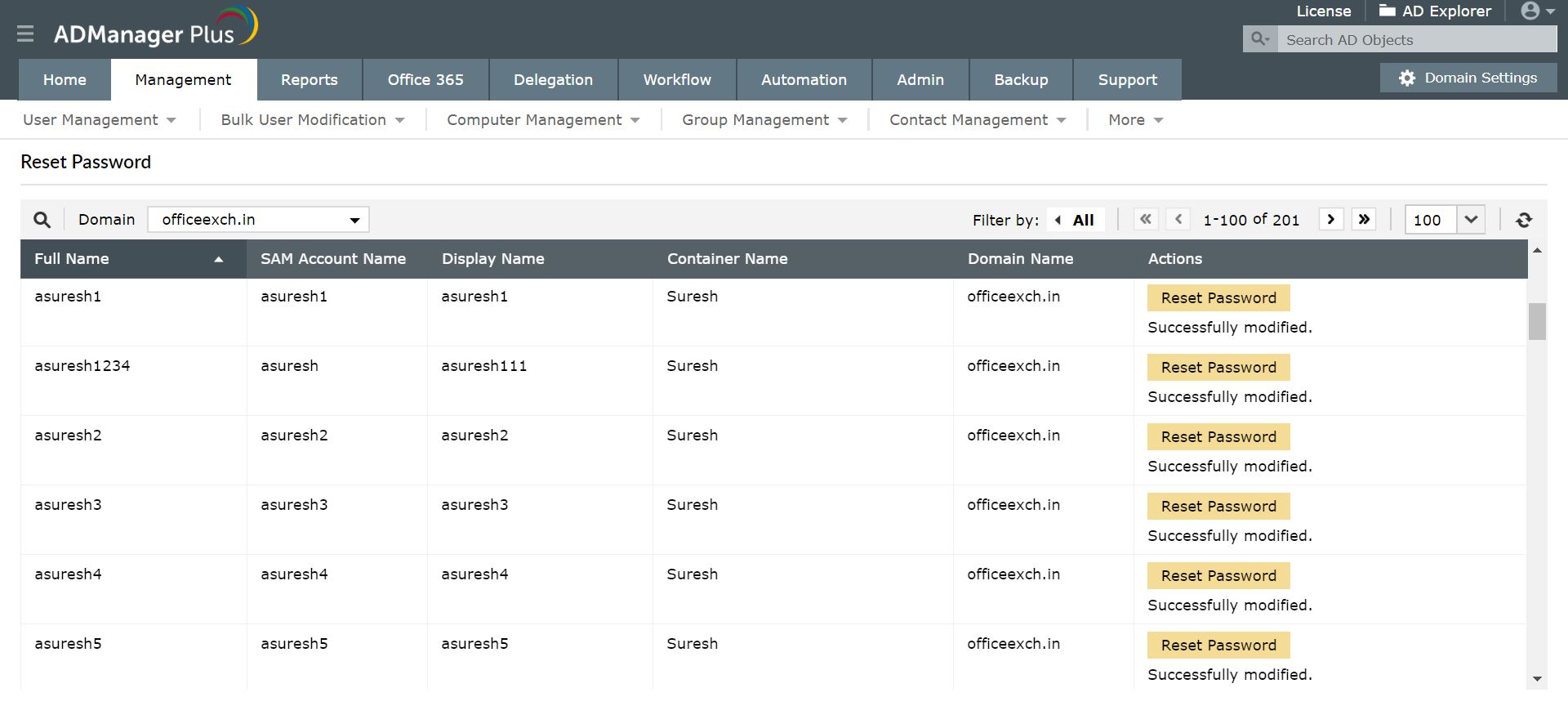The image size is (1568, 715).
Task: Open Domain Settings
Action: 1468,78
